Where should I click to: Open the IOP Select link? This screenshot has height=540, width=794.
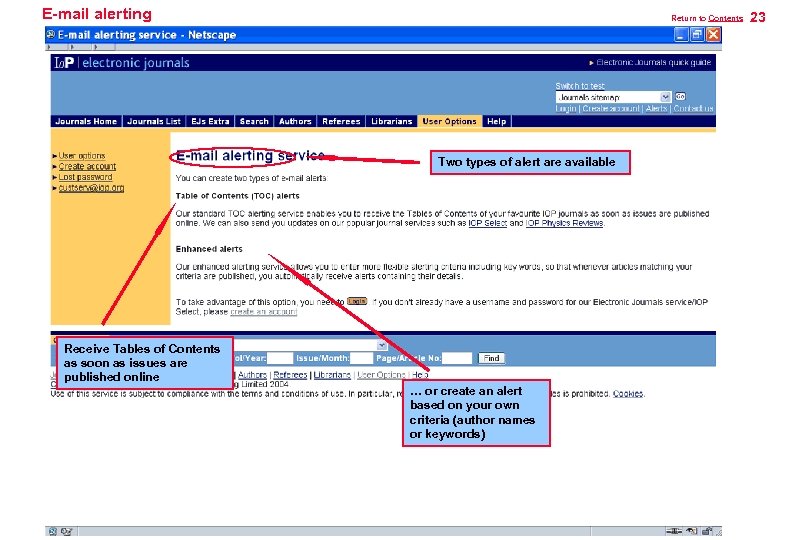(x=488, y=223)
